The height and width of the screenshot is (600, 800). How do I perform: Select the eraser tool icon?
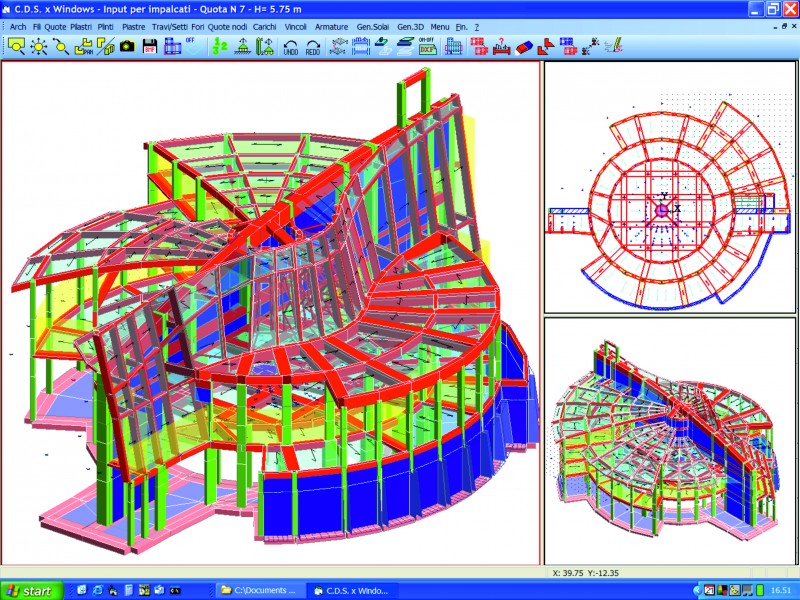[524, 45]
